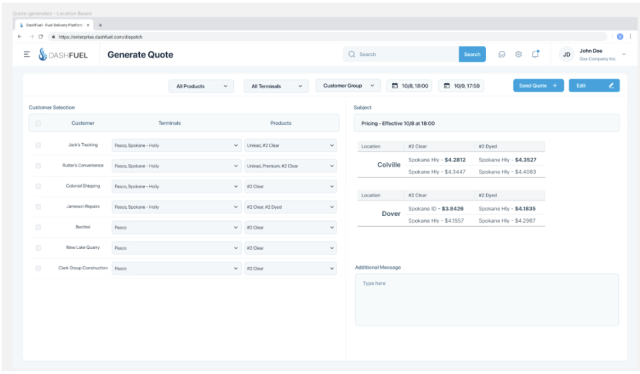Click the Products column header

pos(281,123)
